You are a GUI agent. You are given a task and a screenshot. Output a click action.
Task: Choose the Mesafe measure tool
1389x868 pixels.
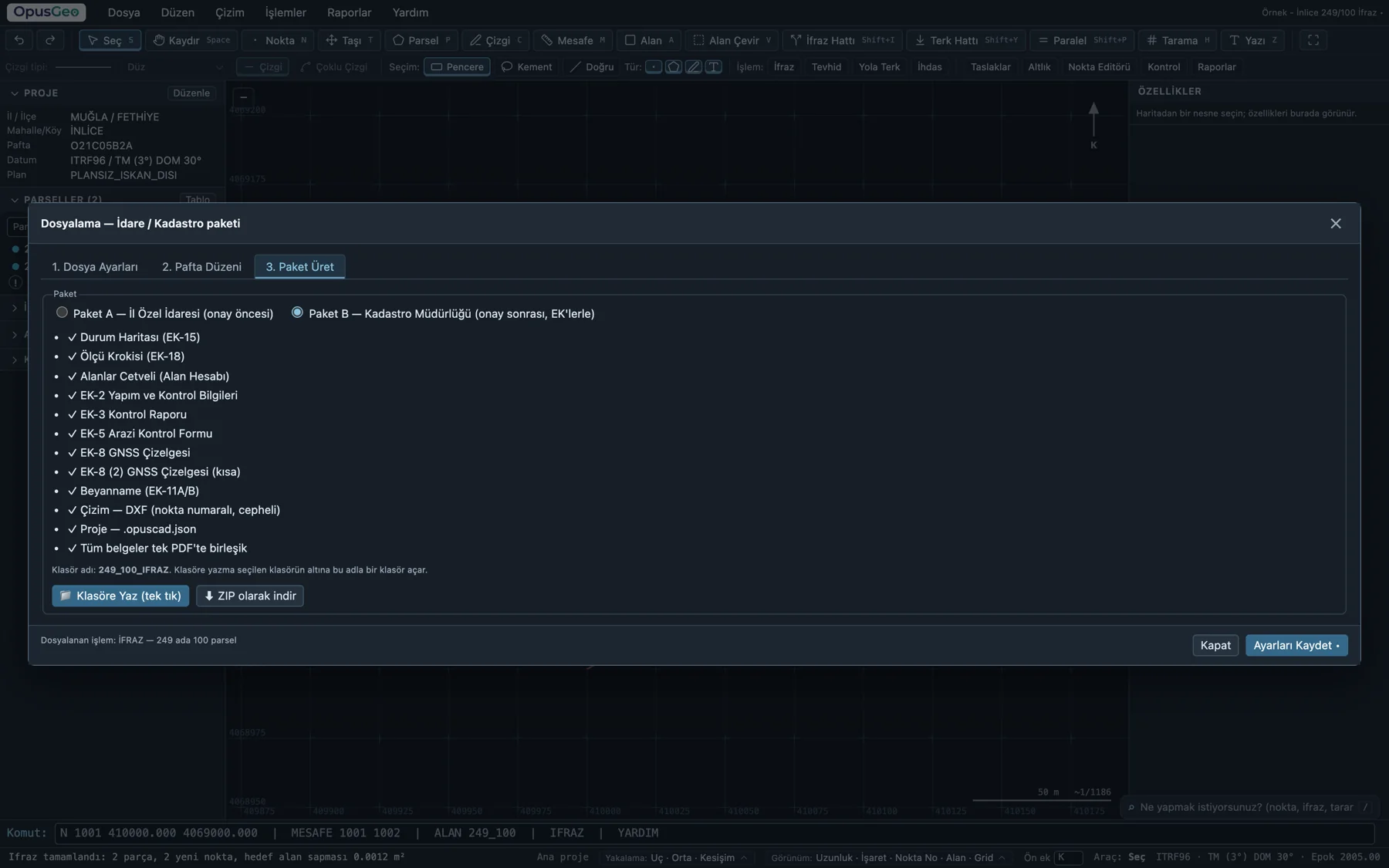(x=573, y=40)
